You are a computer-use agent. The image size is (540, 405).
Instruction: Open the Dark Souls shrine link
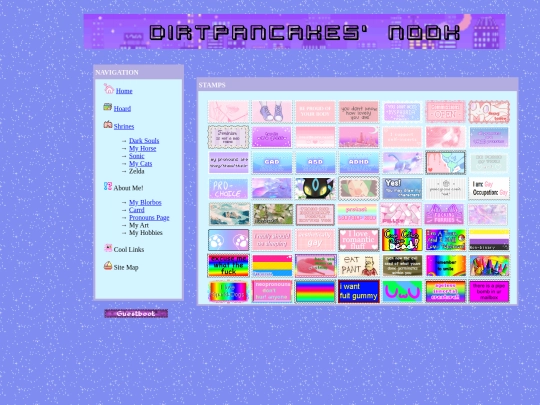click(144, 141)
